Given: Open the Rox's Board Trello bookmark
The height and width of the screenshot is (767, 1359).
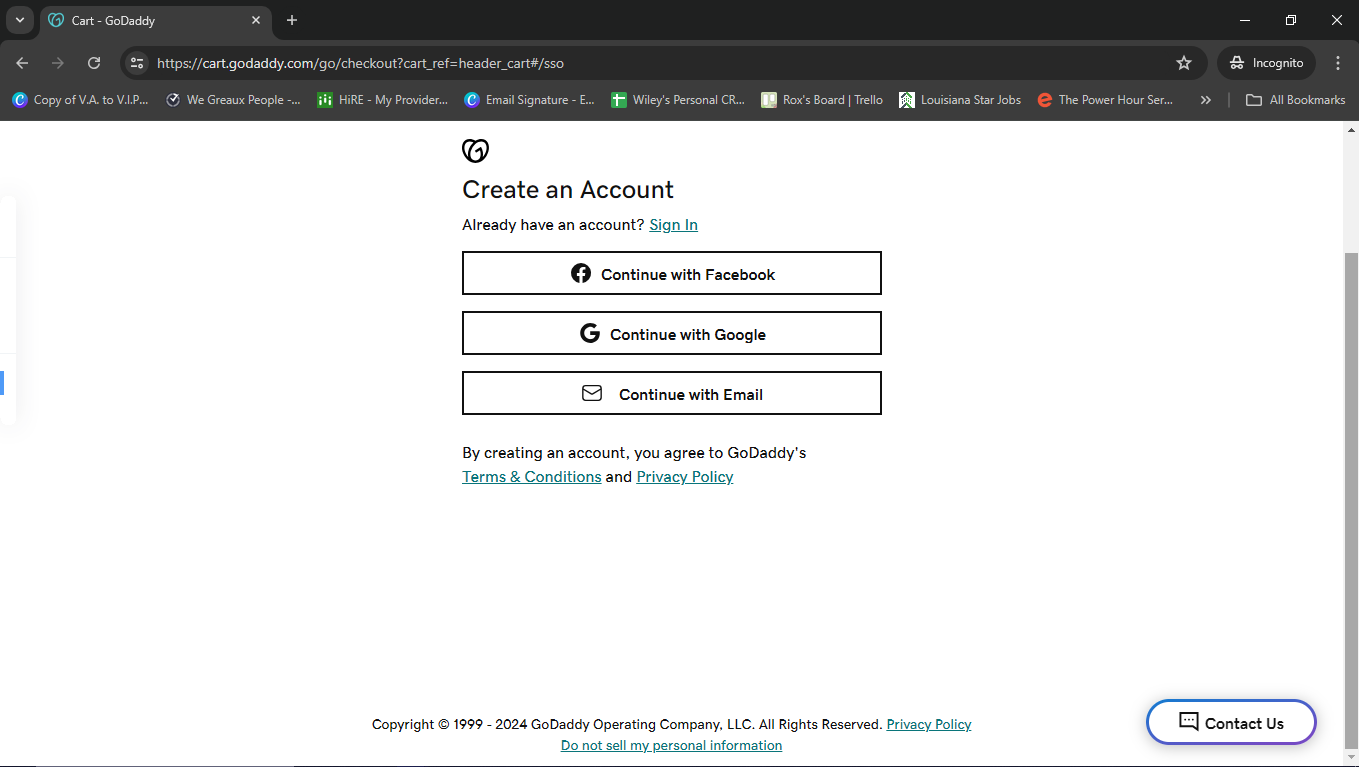Looking at the screenshot, I should [x=821, y=99].
